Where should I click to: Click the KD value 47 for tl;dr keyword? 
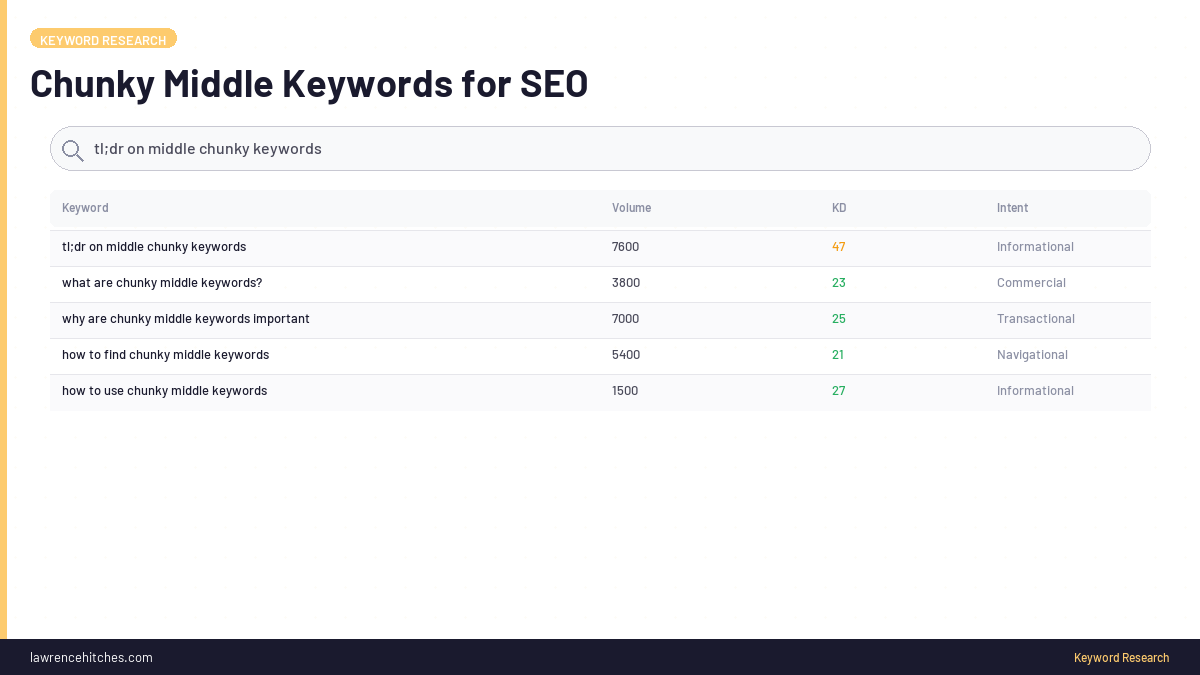[x=839, y=246]
